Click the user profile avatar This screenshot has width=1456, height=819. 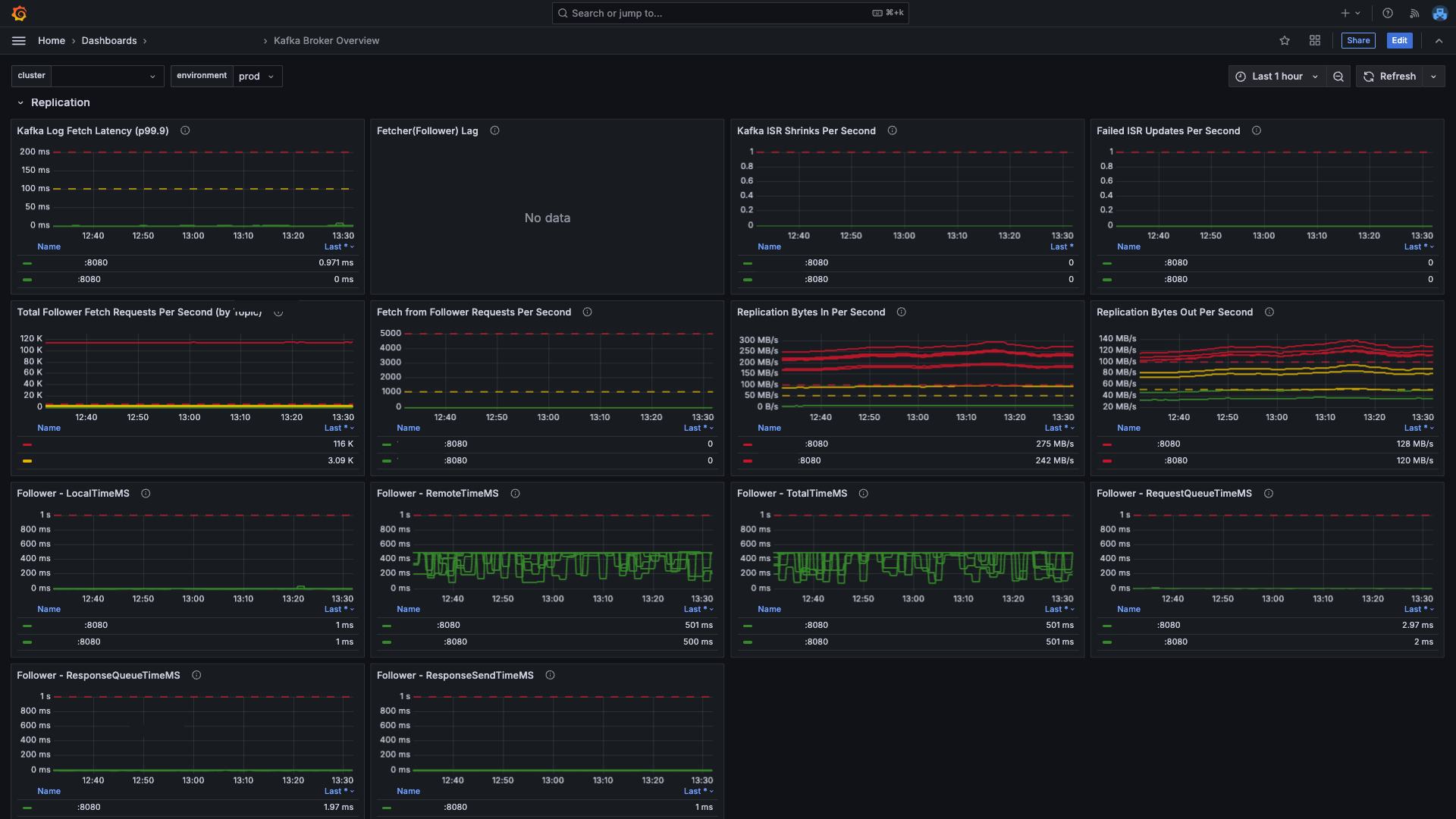1439,13
